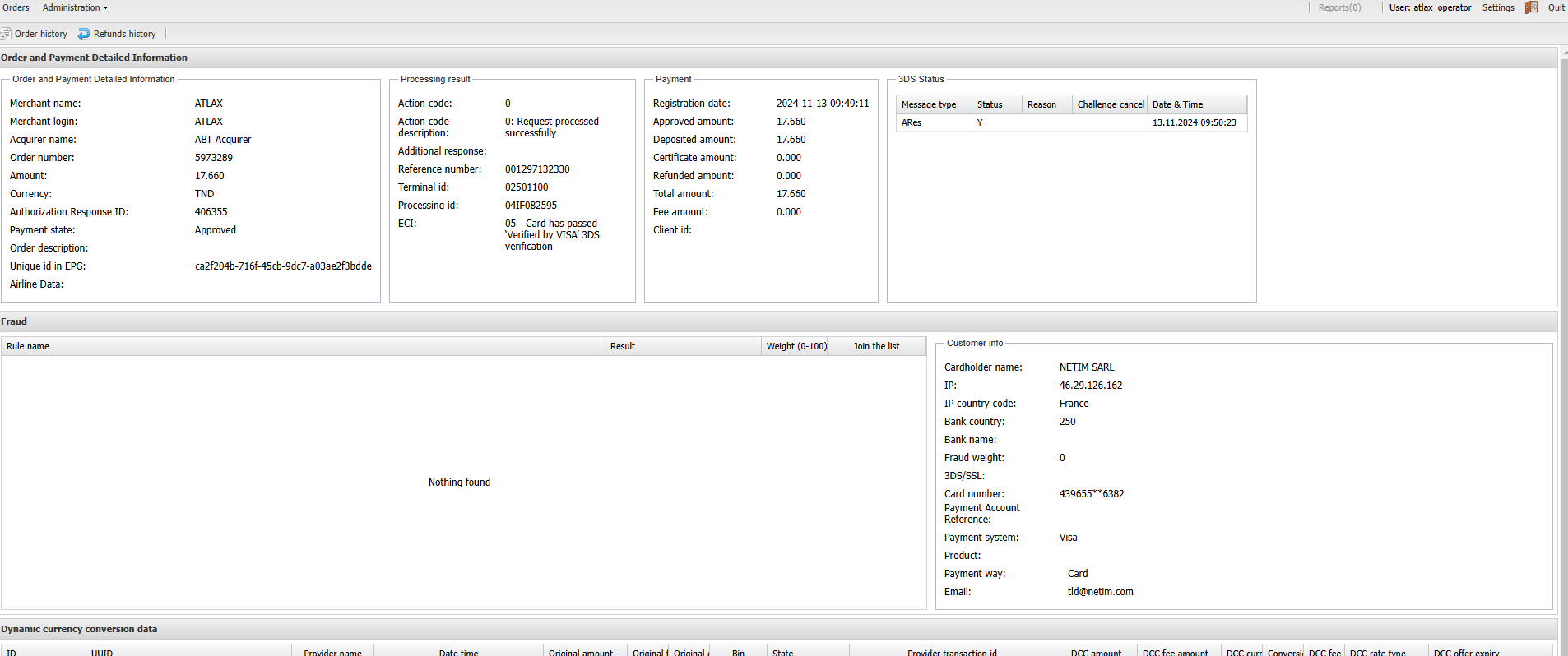Sort fraud table by Rule name column
This screenshot has height=656, width=1568.
tap(28, 346)
